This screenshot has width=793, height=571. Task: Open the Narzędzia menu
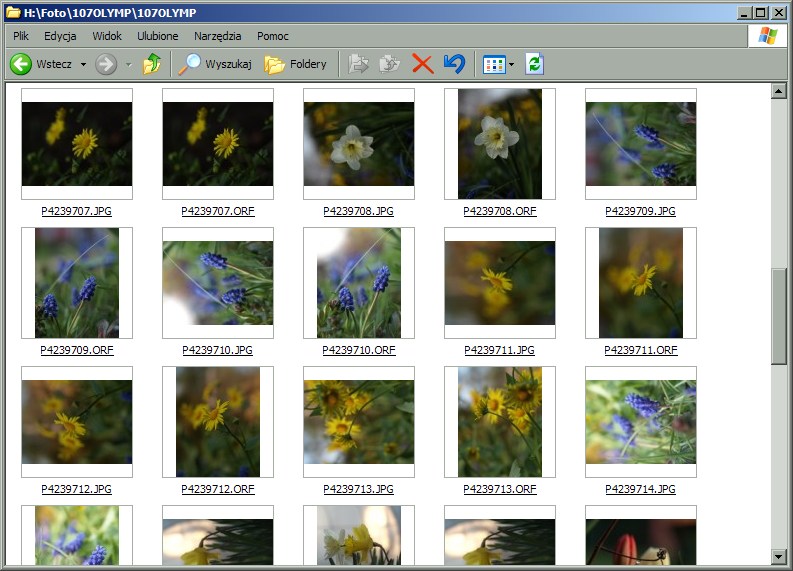pyautogui.click(x=217, y=36)
